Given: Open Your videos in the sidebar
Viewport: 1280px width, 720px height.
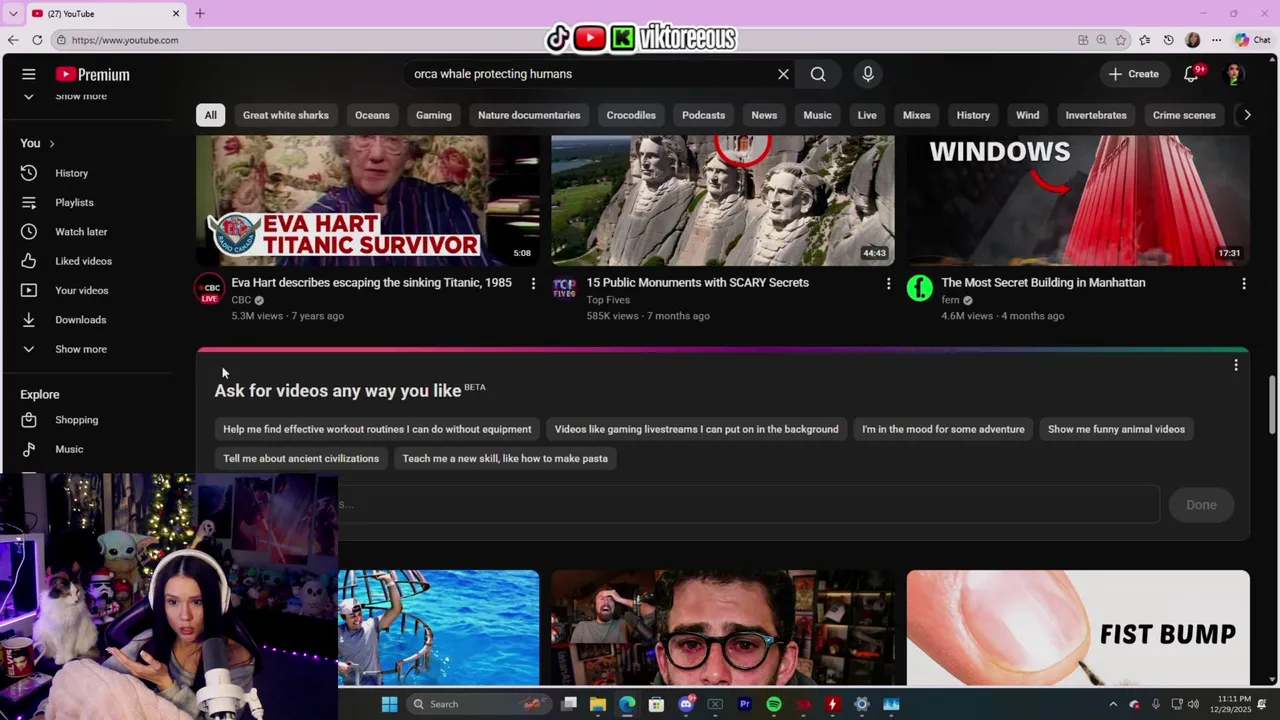Looking at the screenshot, I should [81, 290].
